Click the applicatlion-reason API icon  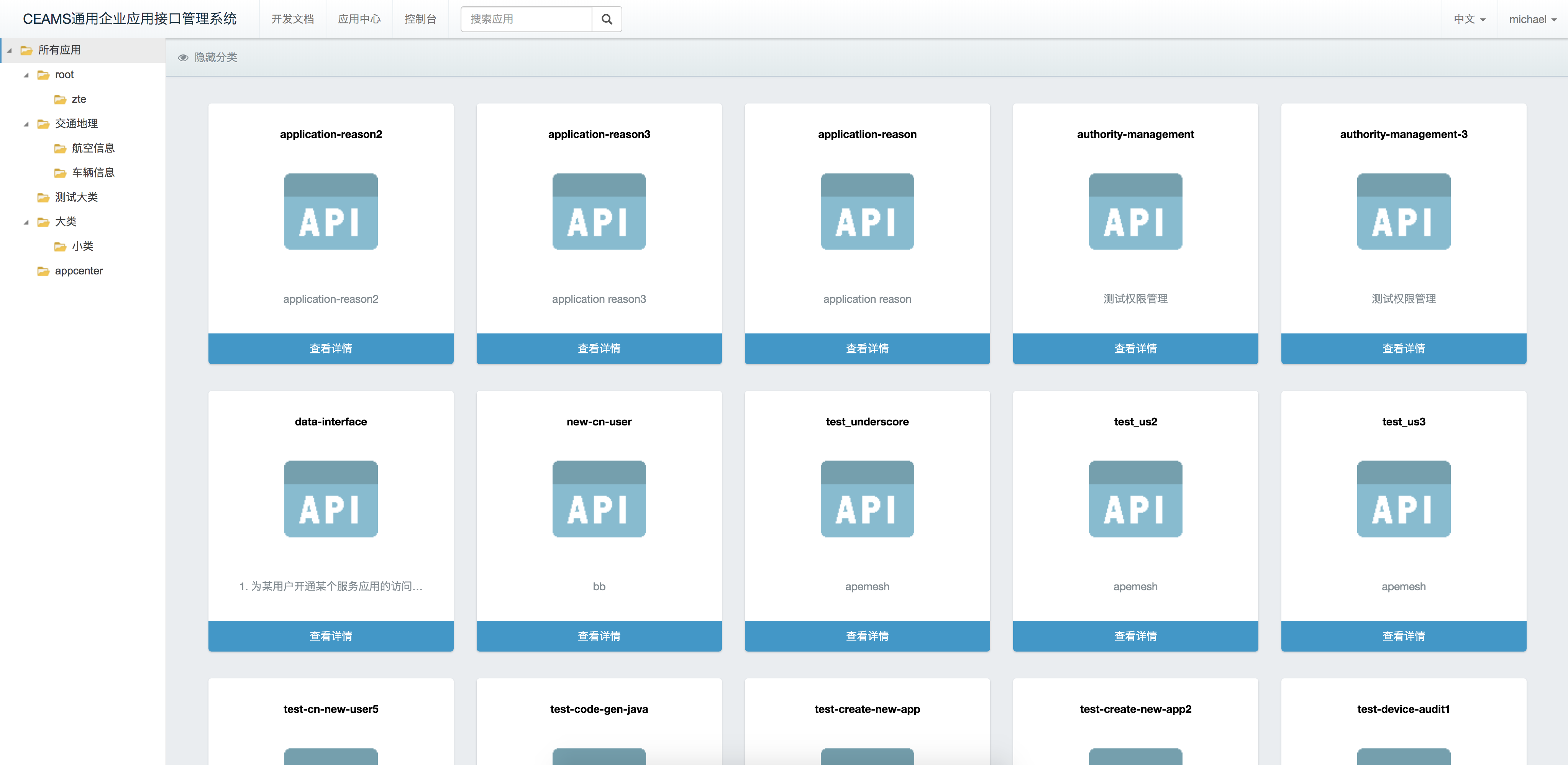[867, 211]
